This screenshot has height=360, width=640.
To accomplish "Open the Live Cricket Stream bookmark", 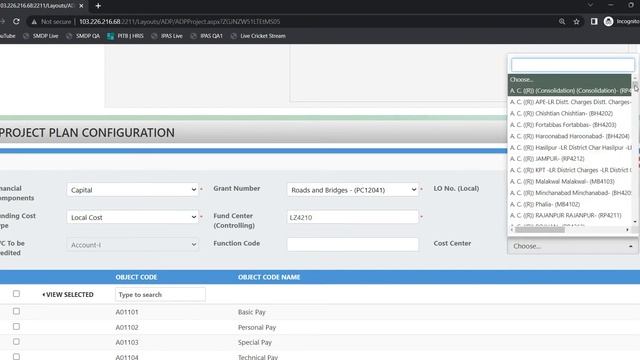I will (258, 36).
